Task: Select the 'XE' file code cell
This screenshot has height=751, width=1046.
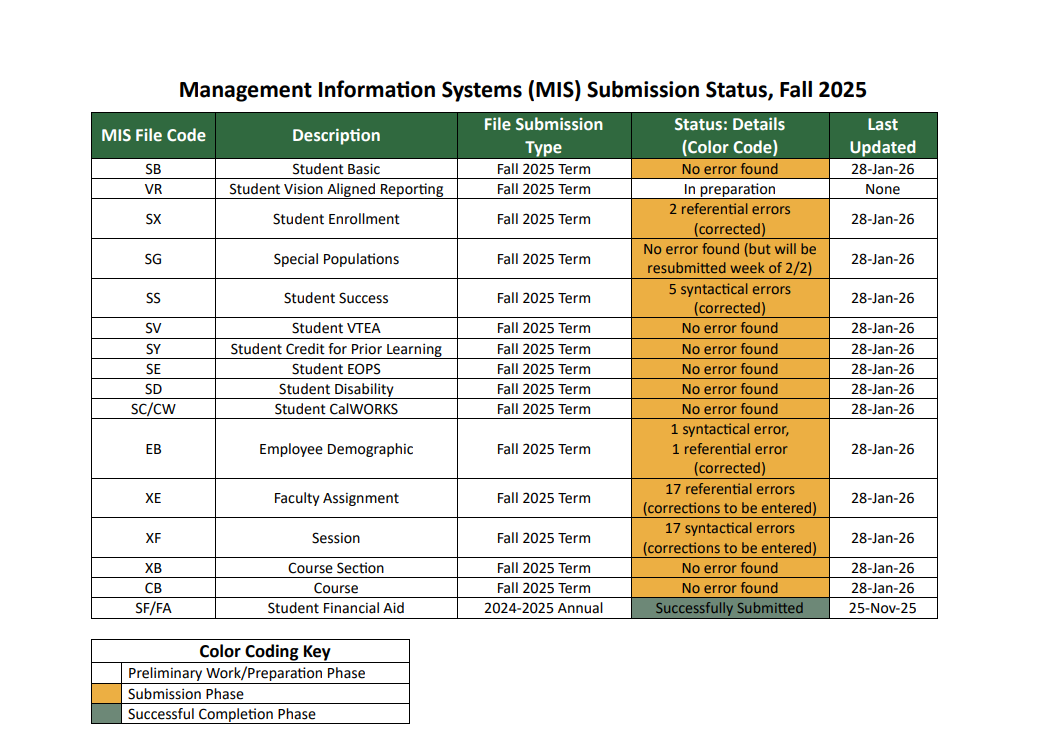Action: 153,498
